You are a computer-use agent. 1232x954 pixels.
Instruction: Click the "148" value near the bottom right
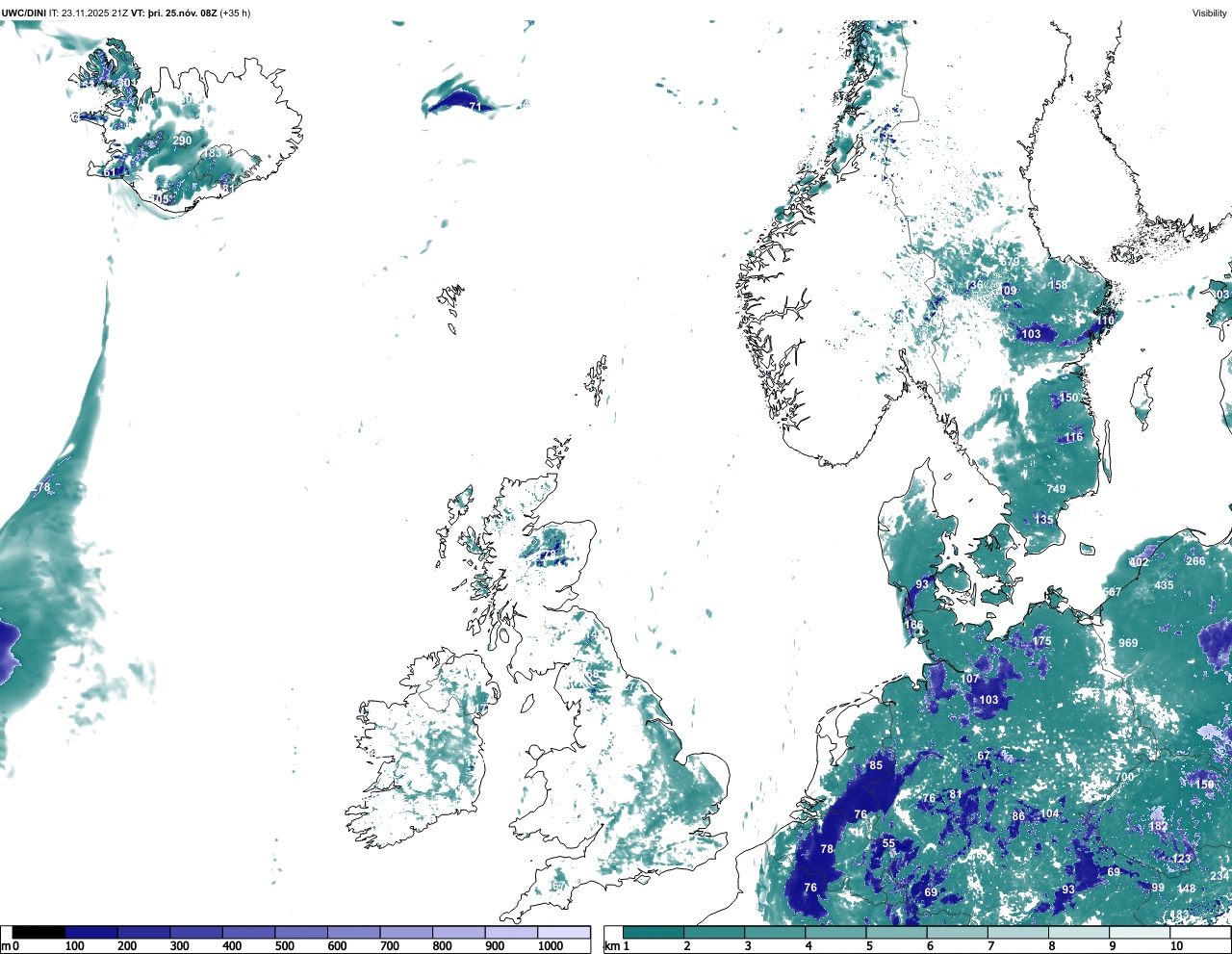click(x=1187, y=889)
